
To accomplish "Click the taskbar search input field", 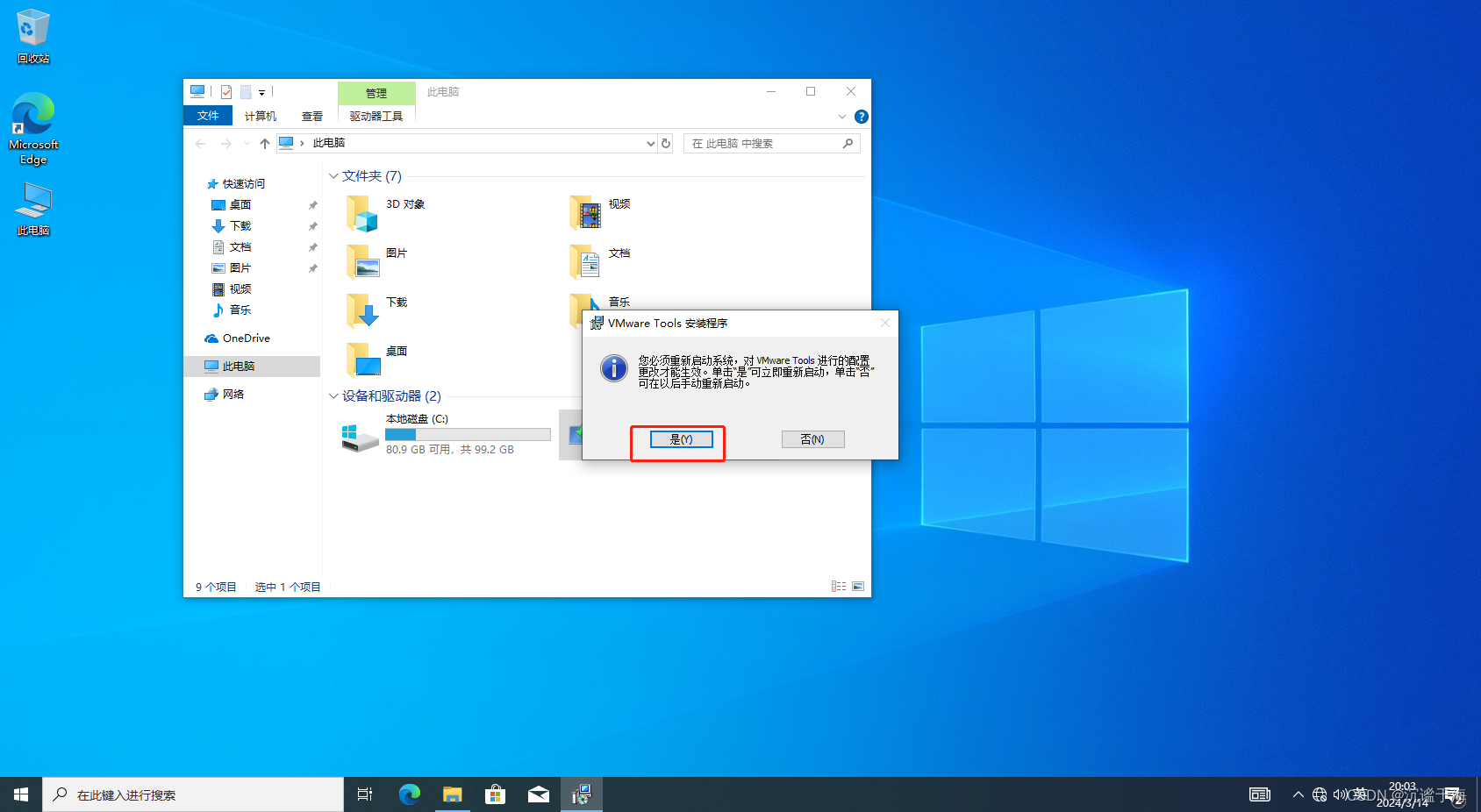I will (193, 794).
